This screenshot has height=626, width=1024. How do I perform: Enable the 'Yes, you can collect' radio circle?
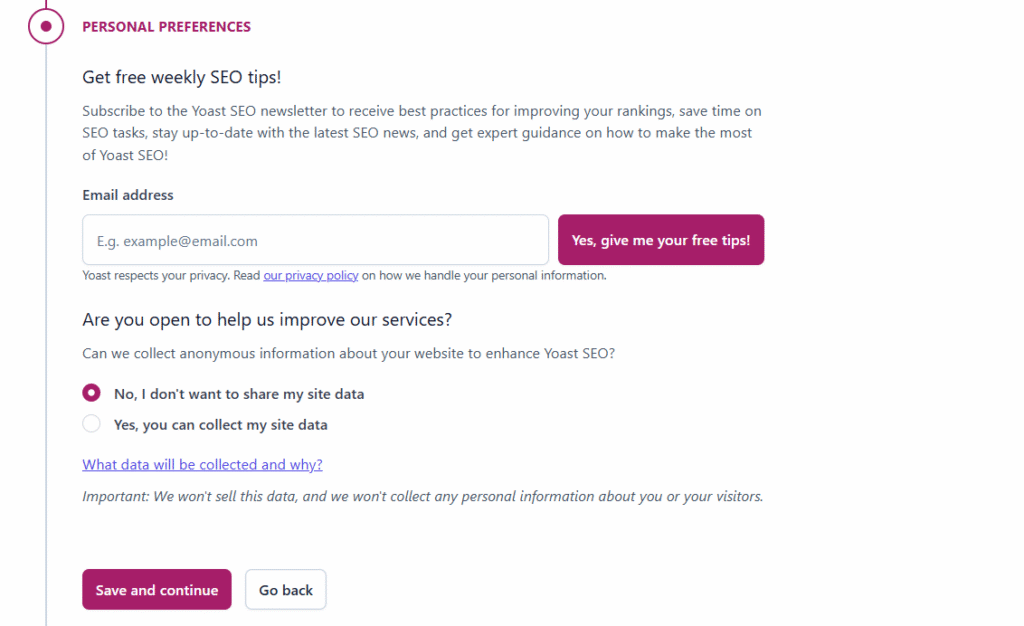[92, 424]
